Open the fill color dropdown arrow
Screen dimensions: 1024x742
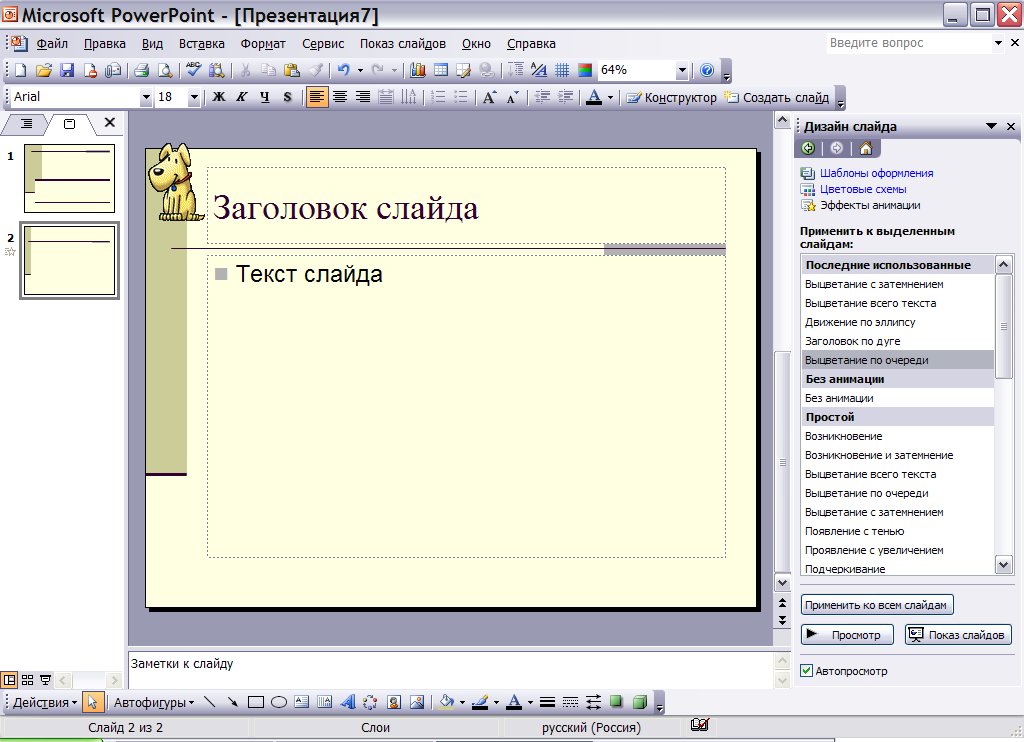tap(462, 703)
